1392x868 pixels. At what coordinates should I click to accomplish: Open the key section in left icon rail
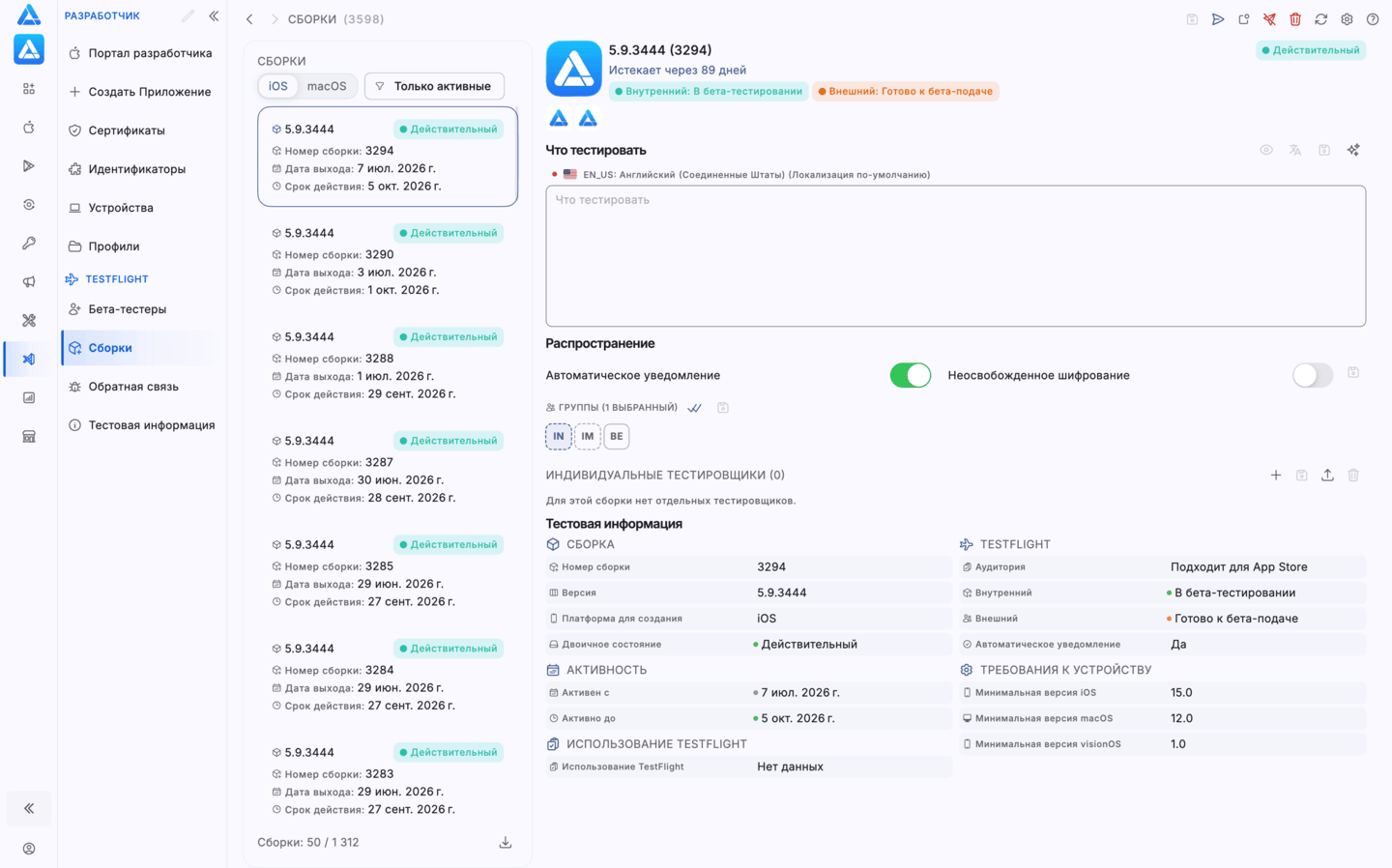[29, 244]
